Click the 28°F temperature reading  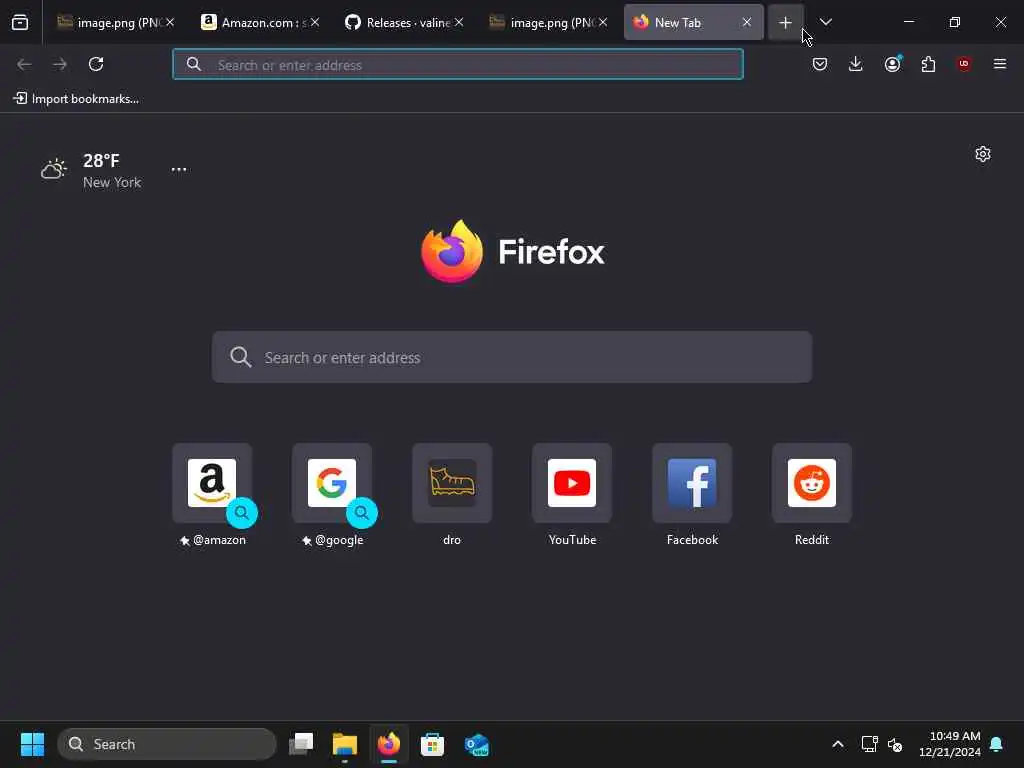click(101, 161)
